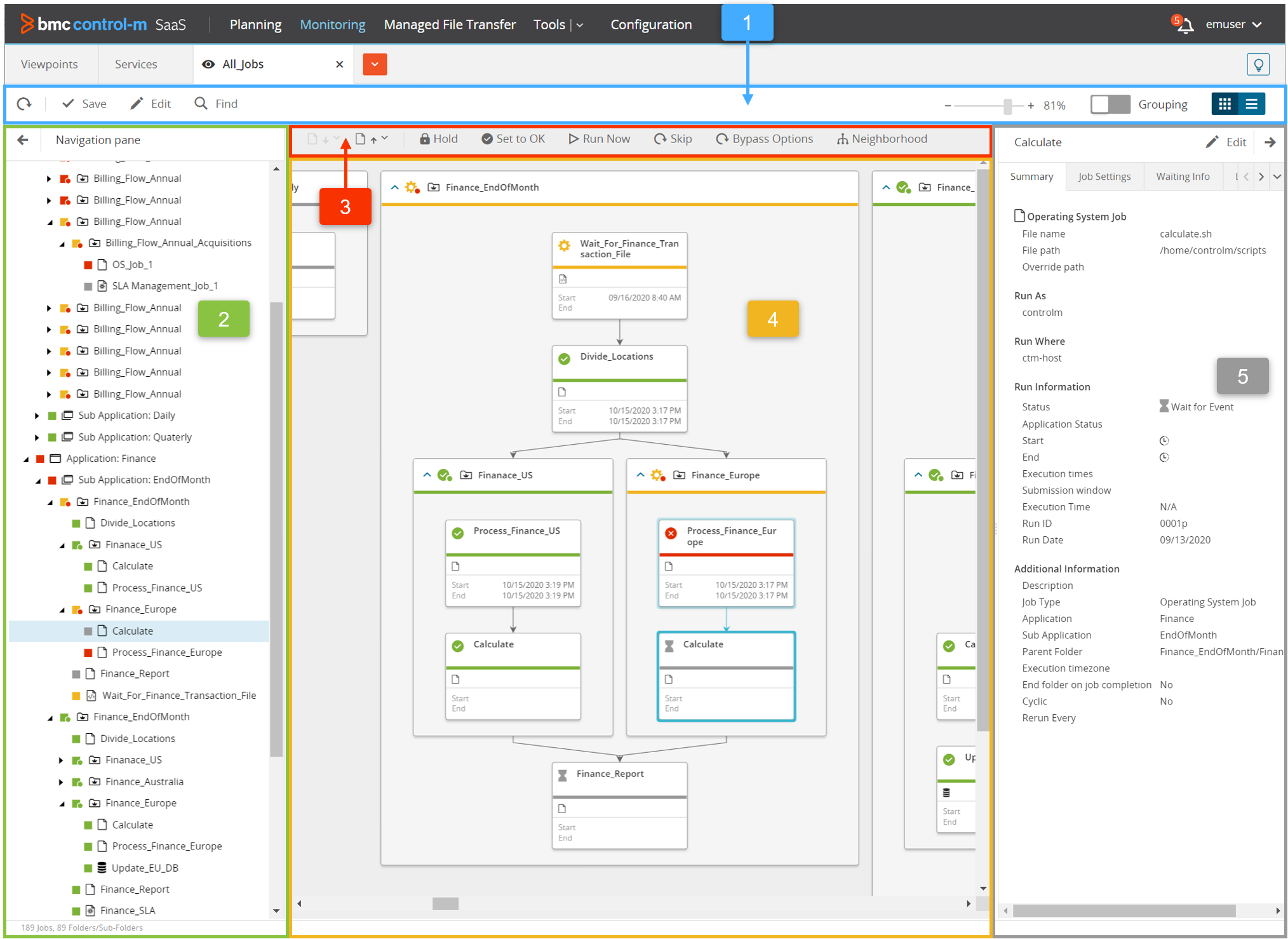This screenshot has height=939, width=1288.
Task: Toggle the Grouping switch
Action: [x=1110, y=104]
